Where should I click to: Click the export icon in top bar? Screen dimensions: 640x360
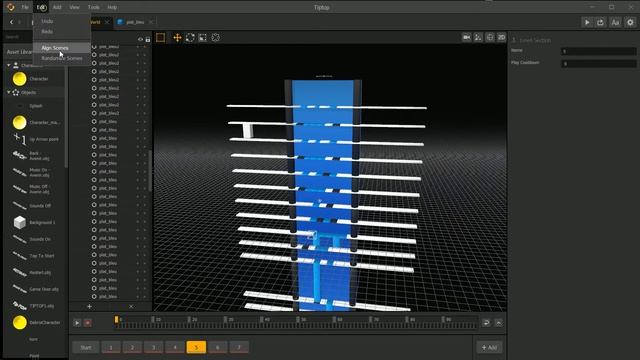click(x=600, y=22)
